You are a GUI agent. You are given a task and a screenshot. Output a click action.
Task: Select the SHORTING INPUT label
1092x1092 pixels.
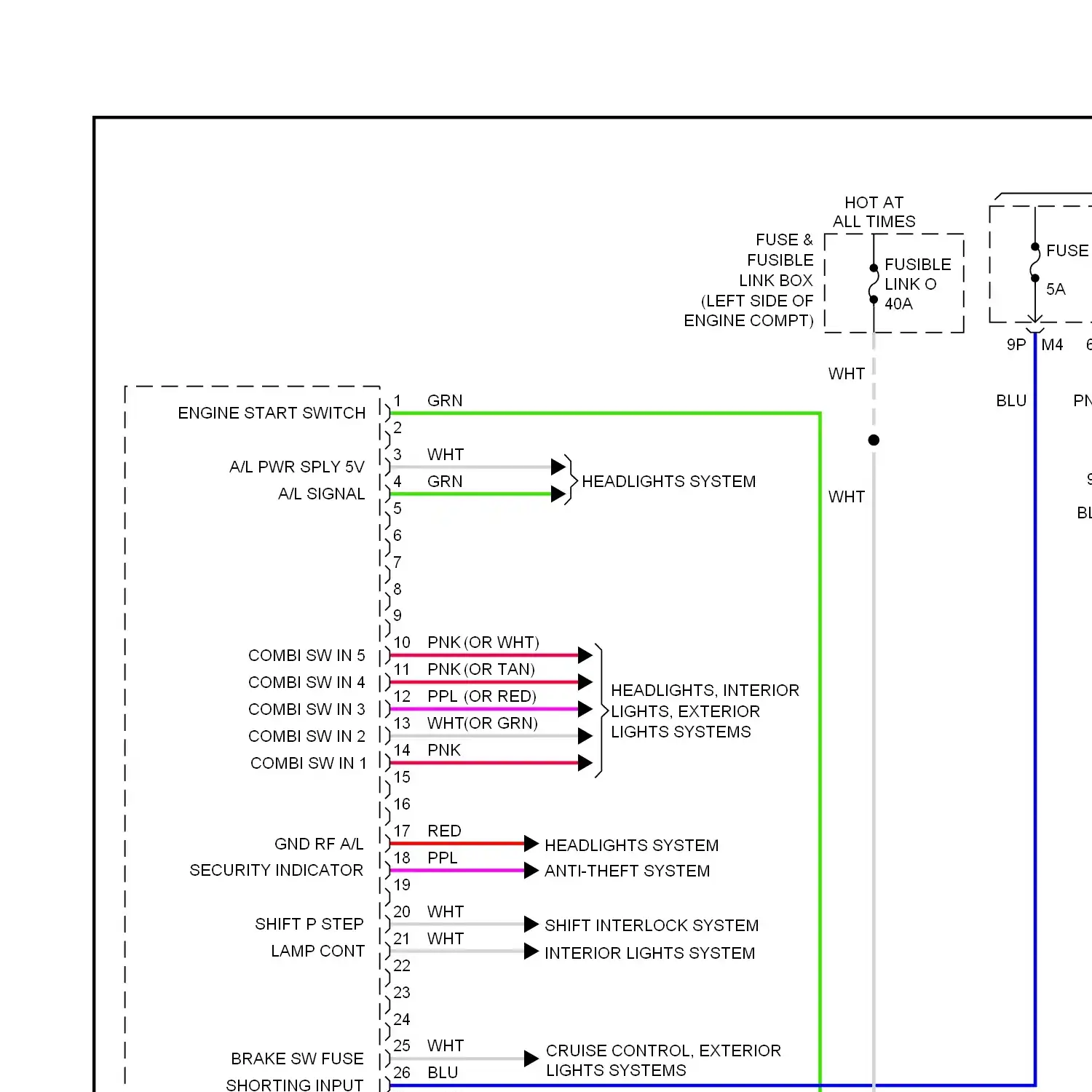tap(295, 1085)
